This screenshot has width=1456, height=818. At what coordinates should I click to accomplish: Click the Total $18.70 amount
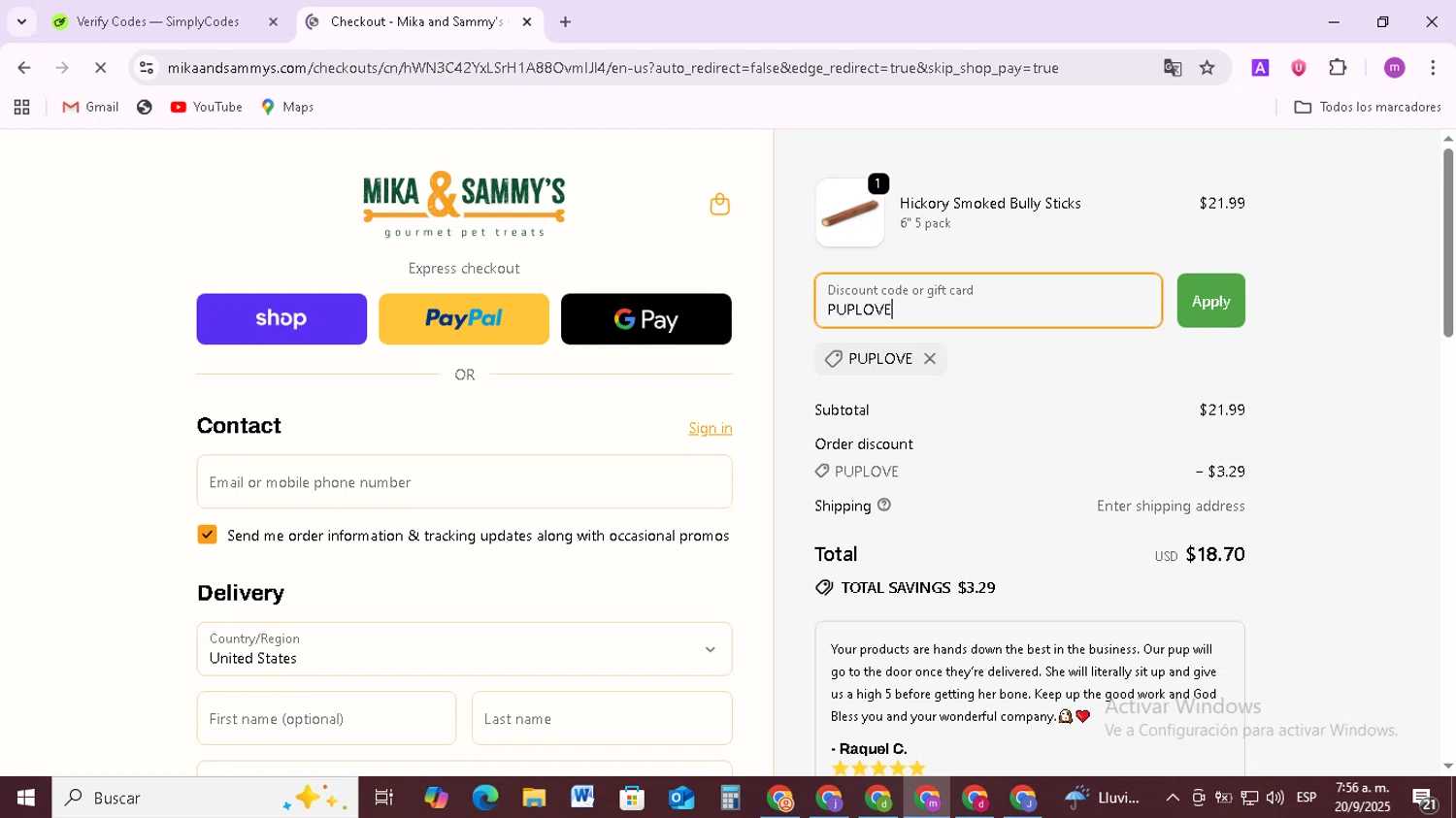pyautogui.click(x=1215, y=554)
